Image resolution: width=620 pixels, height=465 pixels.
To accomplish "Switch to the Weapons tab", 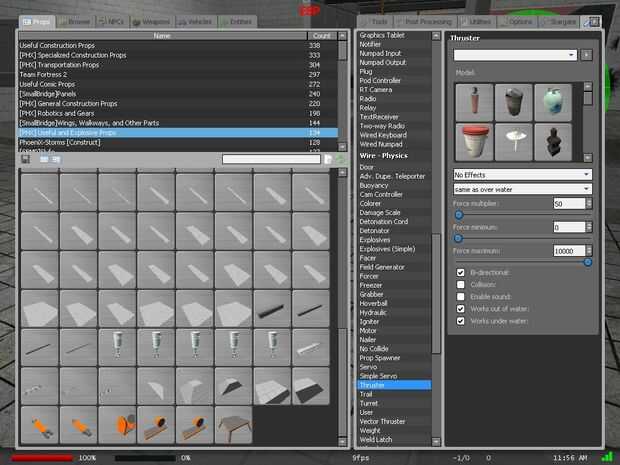I will click(150, 20).
